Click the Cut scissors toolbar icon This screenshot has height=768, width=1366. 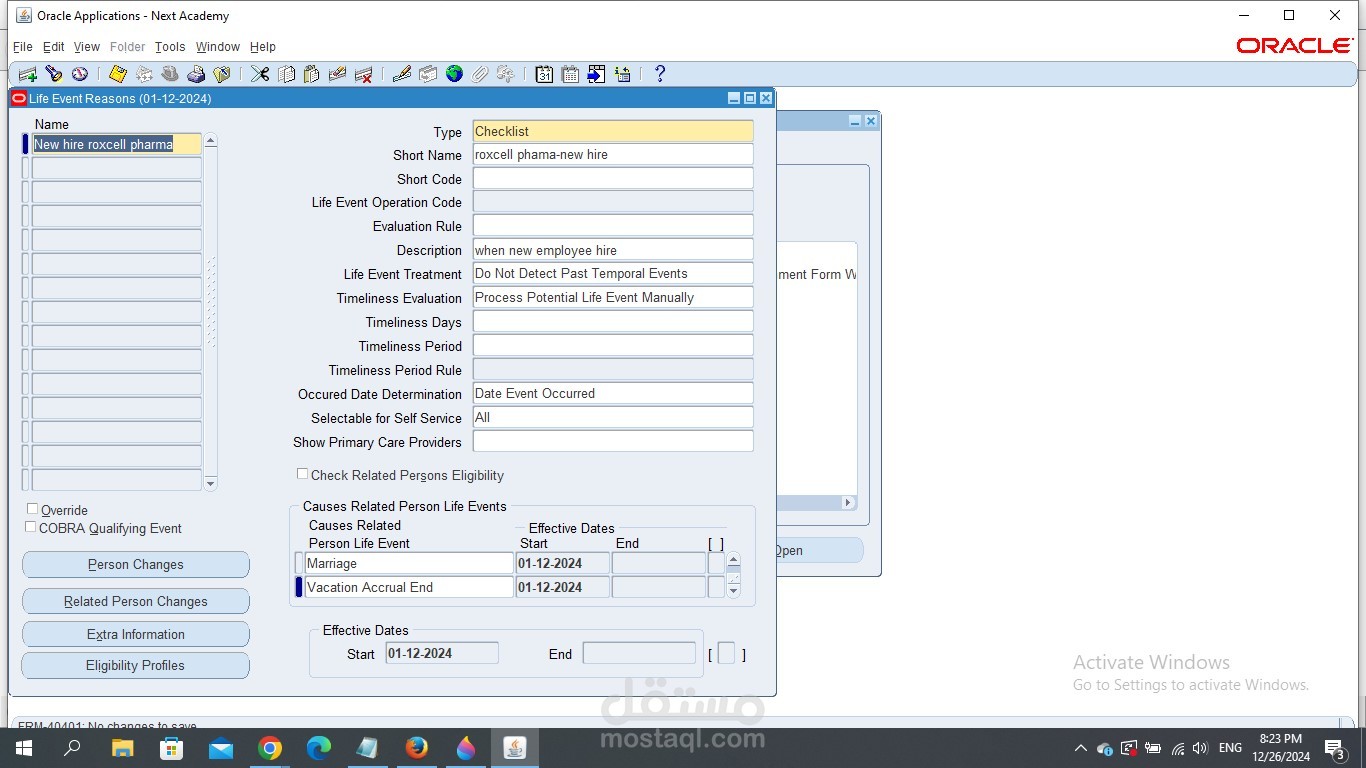pos(260,74)
